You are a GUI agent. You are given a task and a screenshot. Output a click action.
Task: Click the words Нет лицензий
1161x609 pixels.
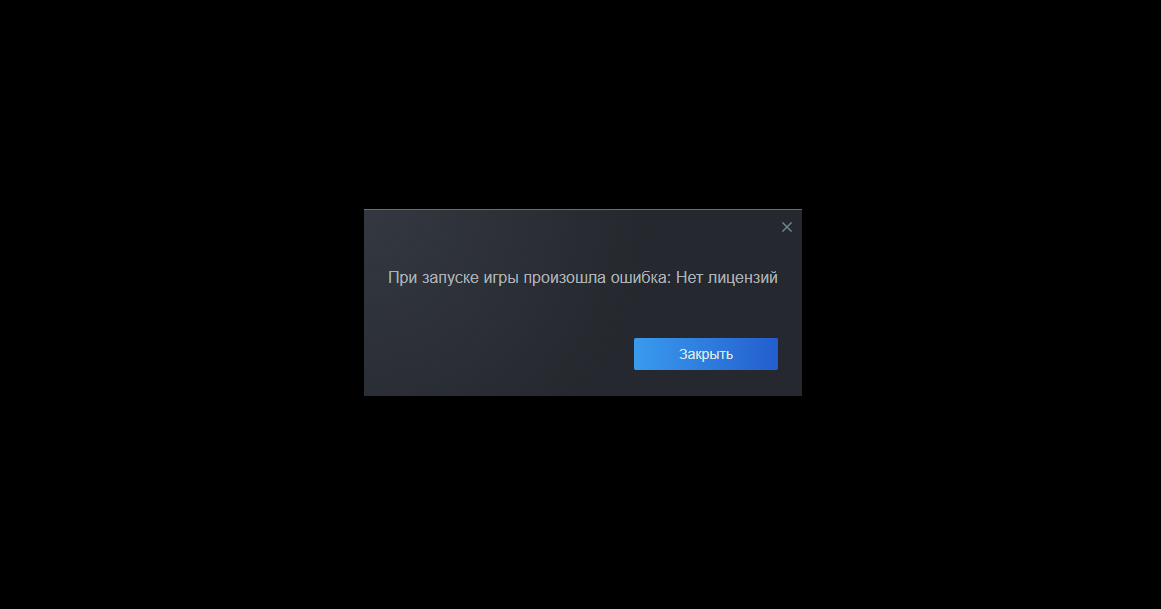[x=726, y=278]
